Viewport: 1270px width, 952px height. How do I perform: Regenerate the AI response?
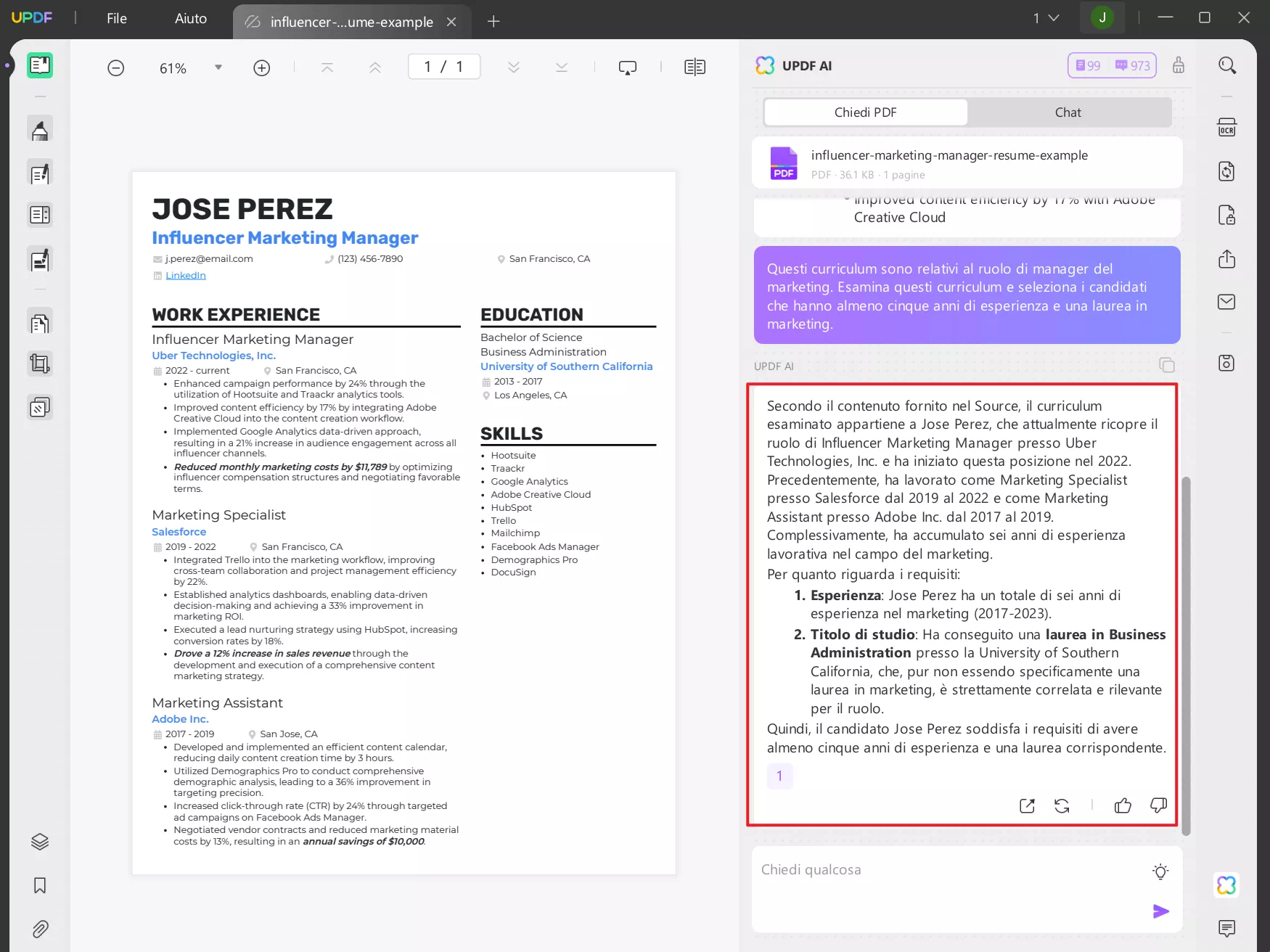point(1062,805)
